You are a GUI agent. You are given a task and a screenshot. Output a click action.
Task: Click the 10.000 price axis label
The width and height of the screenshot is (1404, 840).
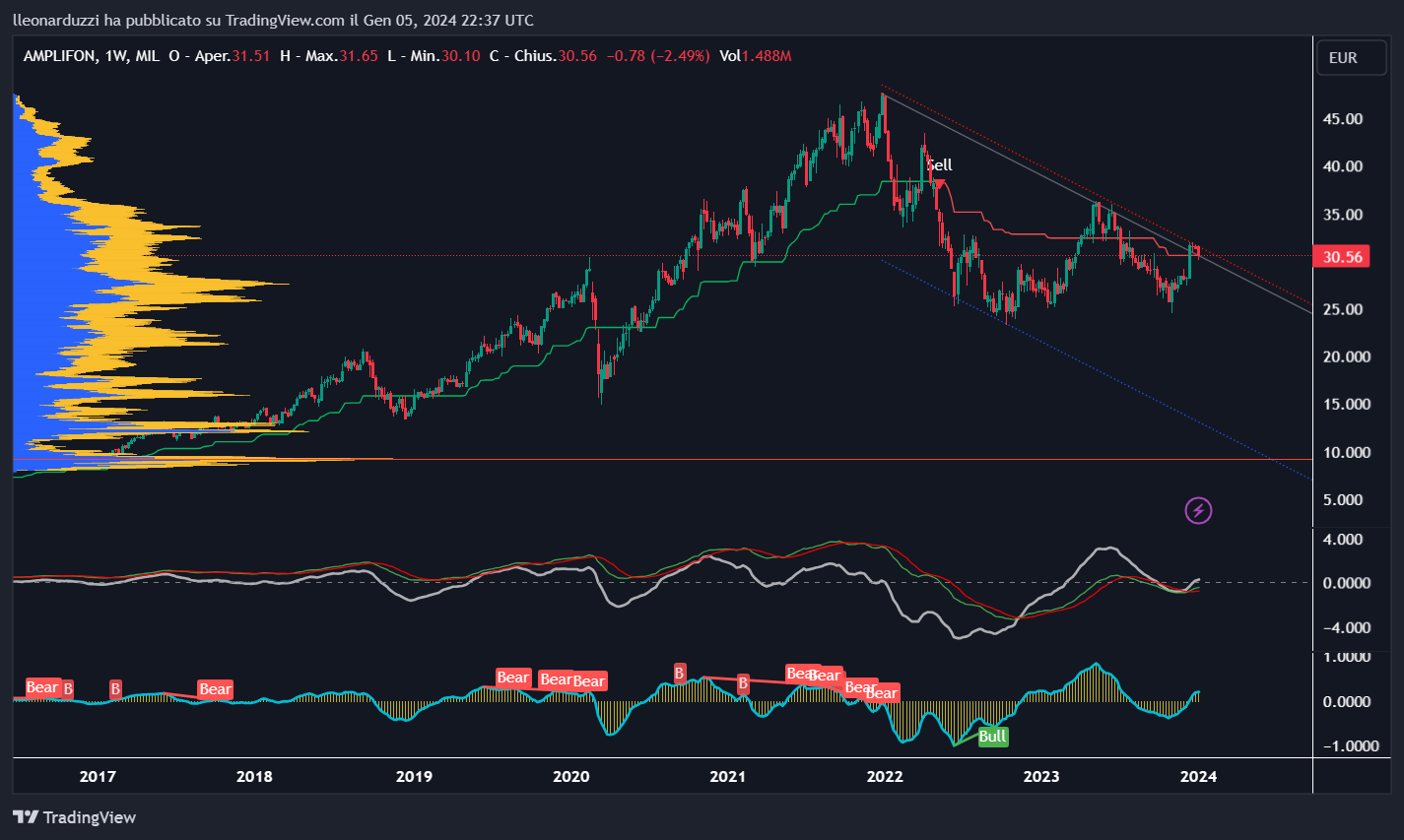click(x=1347, y=452)
